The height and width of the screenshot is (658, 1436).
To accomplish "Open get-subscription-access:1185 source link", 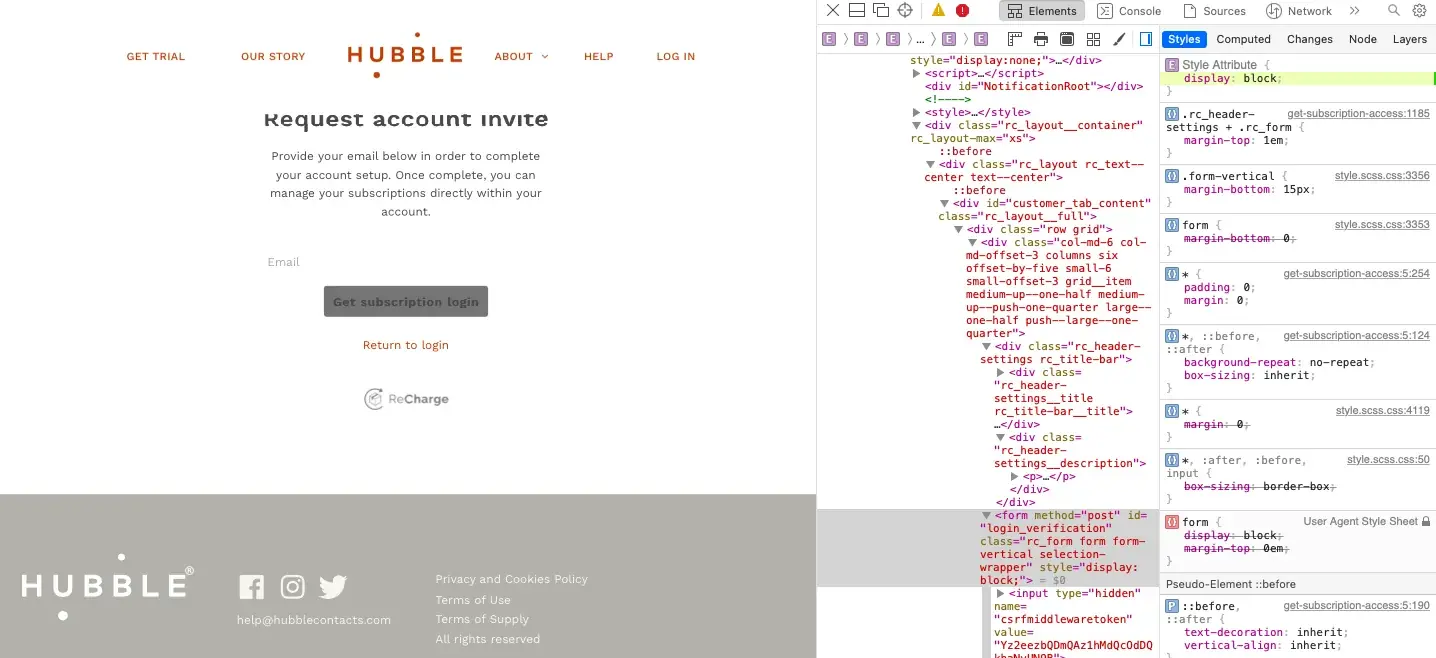I will (x=1358, y=114).
